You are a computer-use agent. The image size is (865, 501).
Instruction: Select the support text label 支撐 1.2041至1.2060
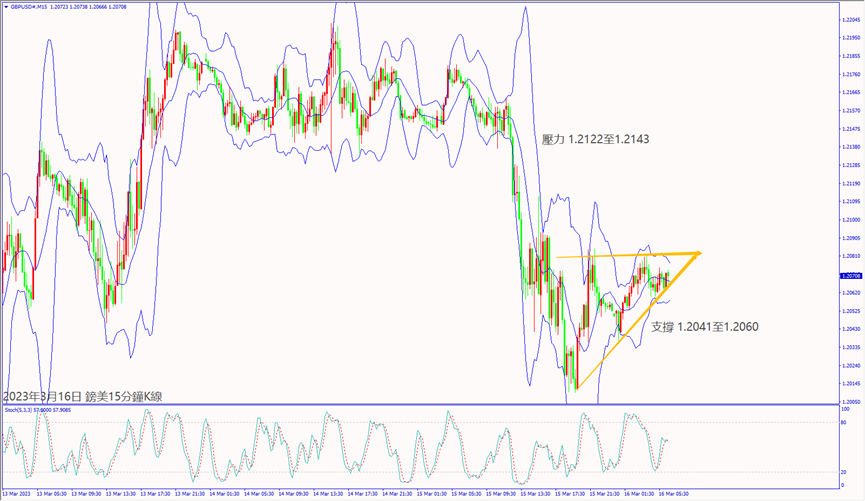[704, 326]
